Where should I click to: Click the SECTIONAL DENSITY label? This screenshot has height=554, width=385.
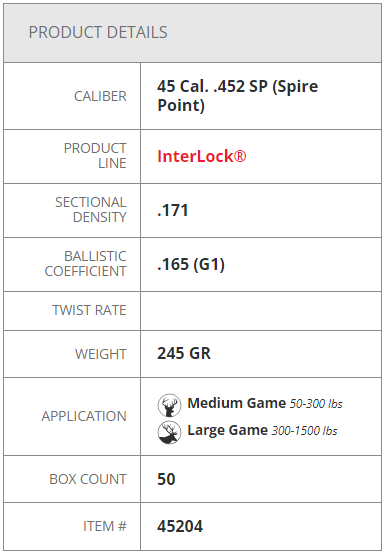pos(90,210)
